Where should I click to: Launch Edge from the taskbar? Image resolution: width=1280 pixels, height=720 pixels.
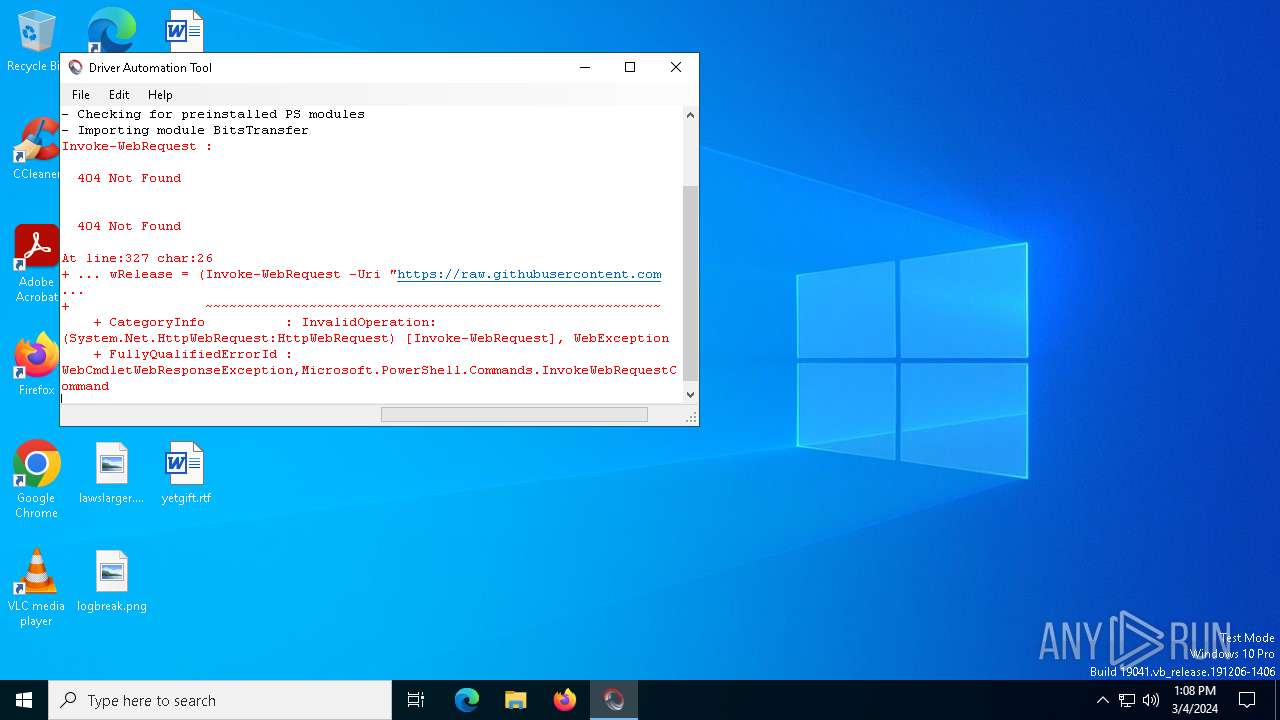[x=467, y=700]
